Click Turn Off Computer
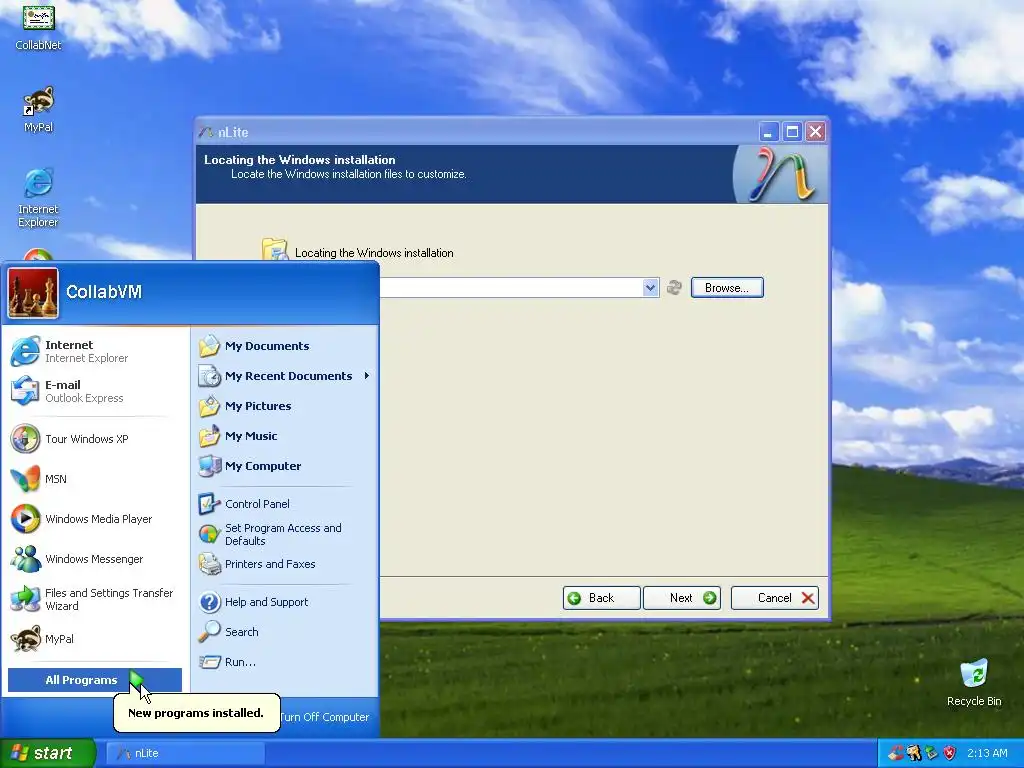 (325, 717)
